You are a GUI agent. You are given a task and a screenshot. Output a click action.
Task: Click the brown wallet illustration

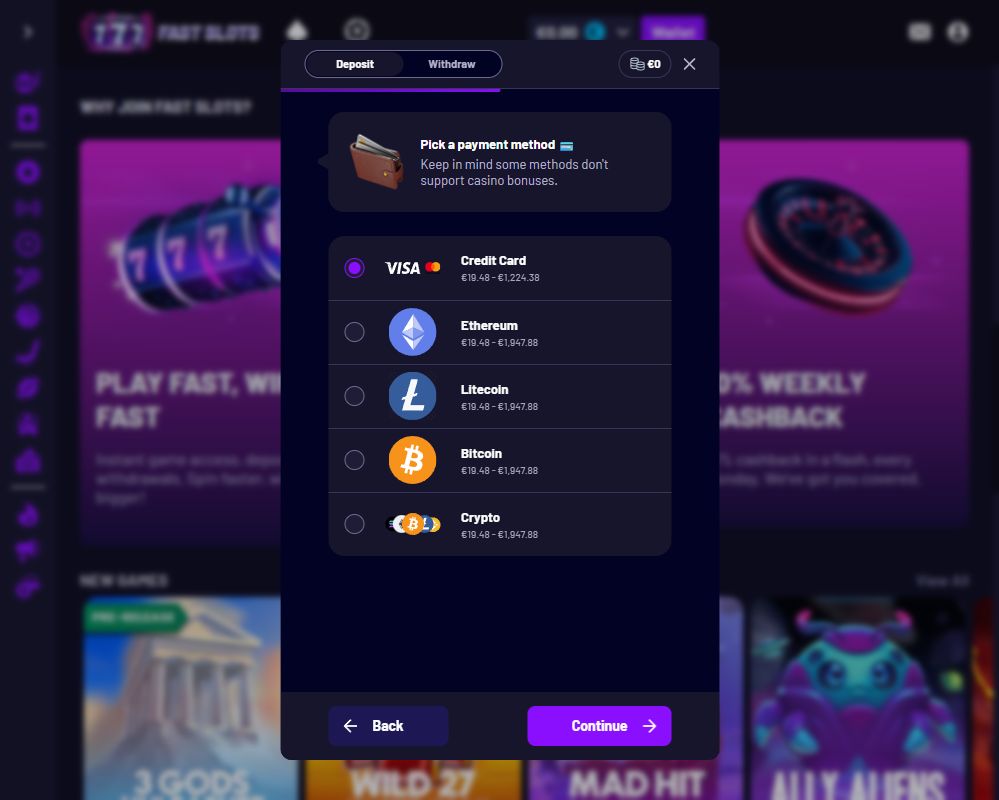click(377, 161)
